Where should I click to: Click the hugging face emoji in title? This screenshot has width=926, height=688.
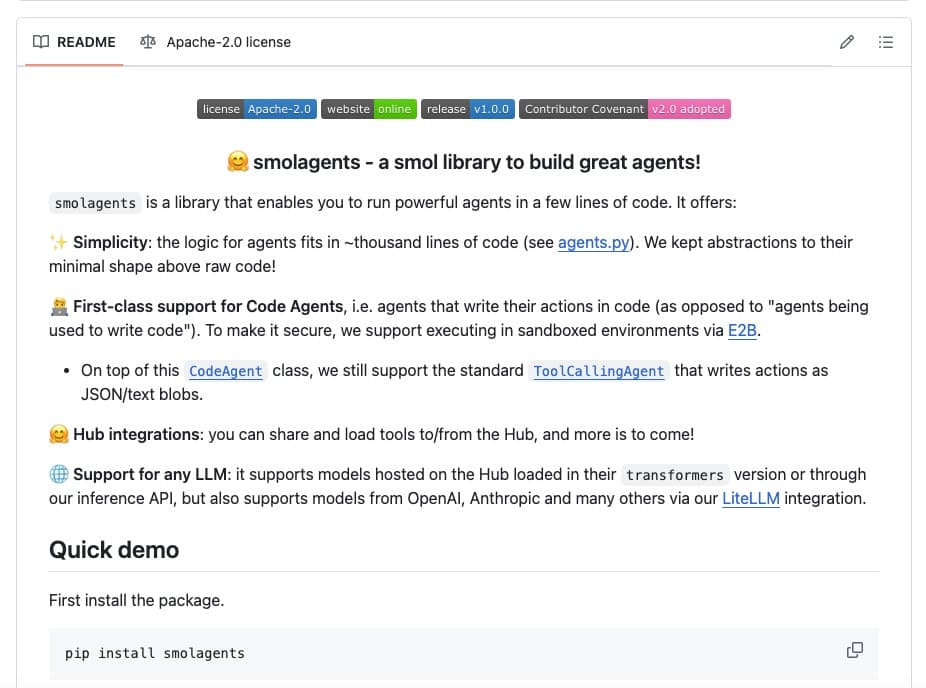click(x=237, y=162)
